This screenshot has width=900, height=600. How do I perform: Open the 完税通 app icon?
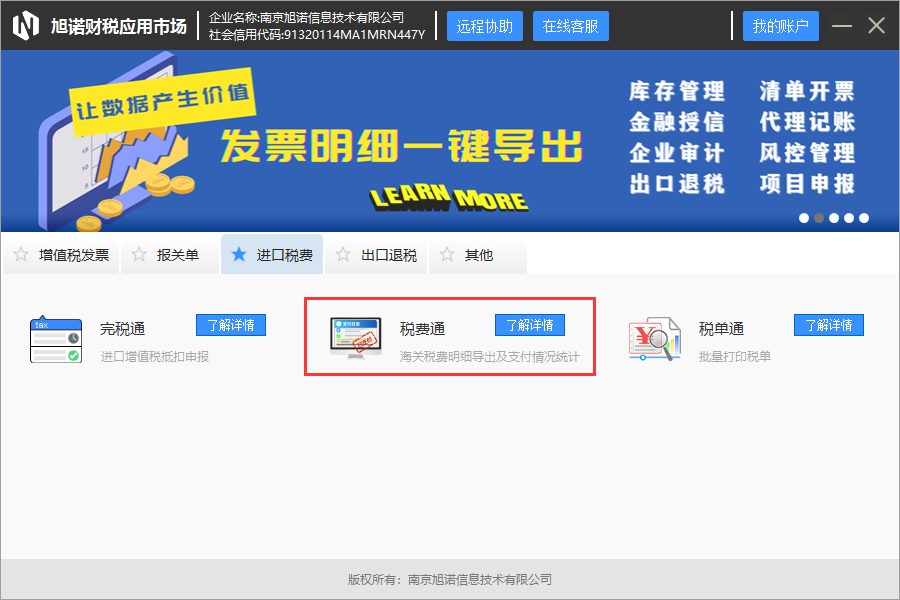tap(56, 340)
